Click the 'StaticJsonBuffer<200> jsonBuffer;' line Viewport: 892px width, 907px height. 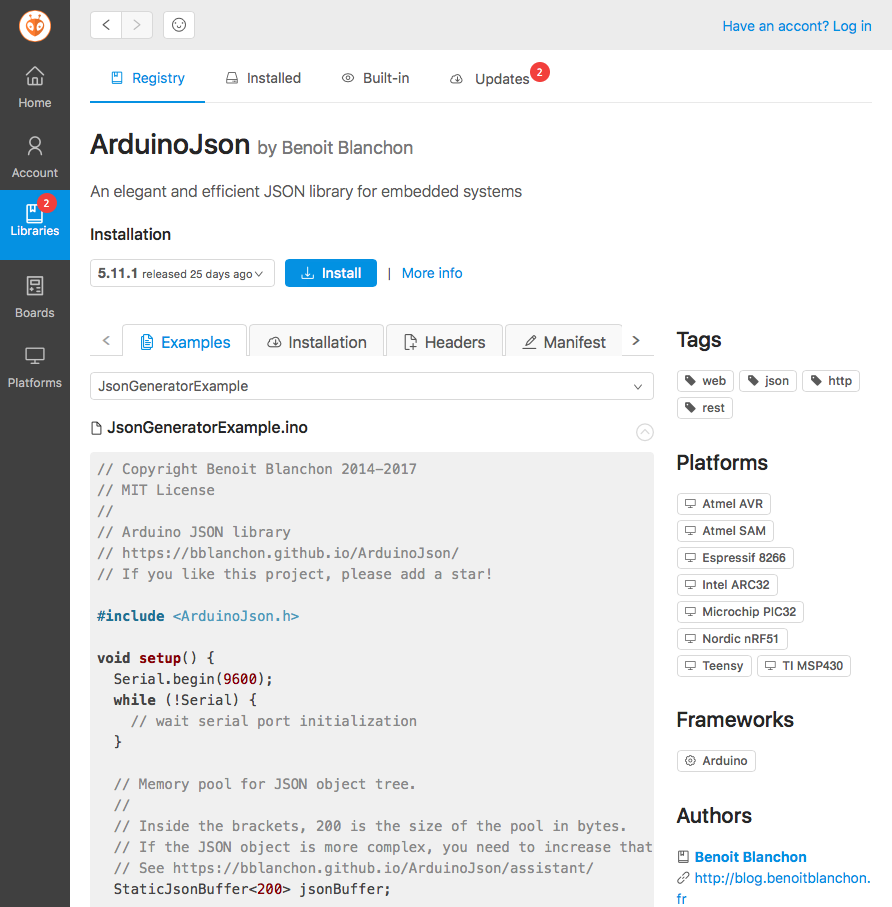(252, 889)
